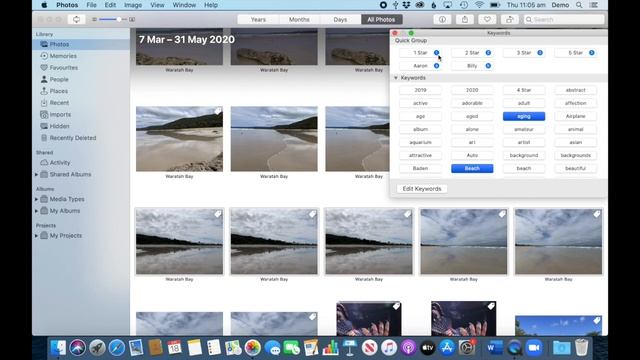Open Places in the sidebar
640x360 pixels.
(58, 91)
